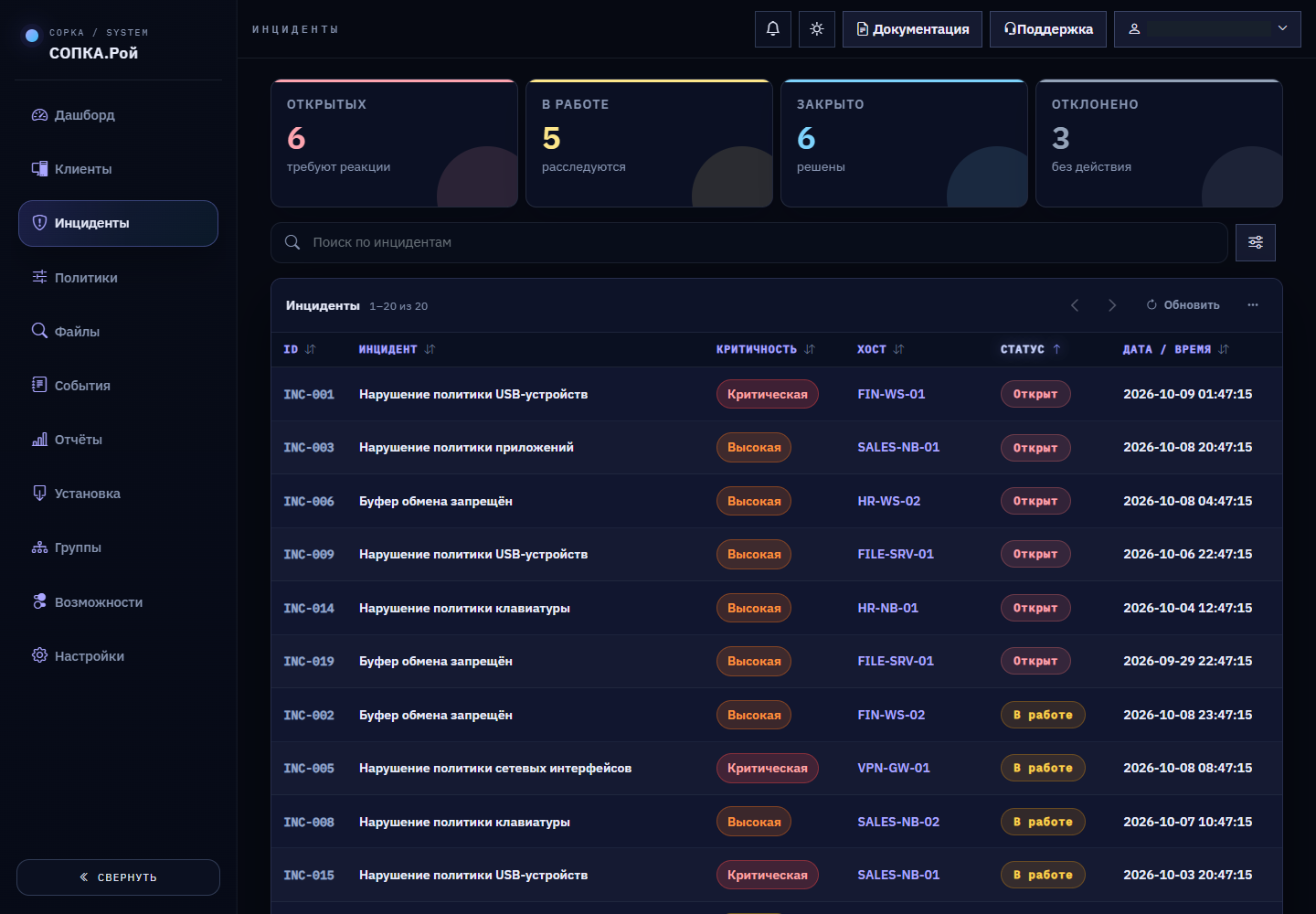The width and height of the screenshot is (1316, 914).
Task: Click the search magnifier icon
Action: tap(292, 242)
